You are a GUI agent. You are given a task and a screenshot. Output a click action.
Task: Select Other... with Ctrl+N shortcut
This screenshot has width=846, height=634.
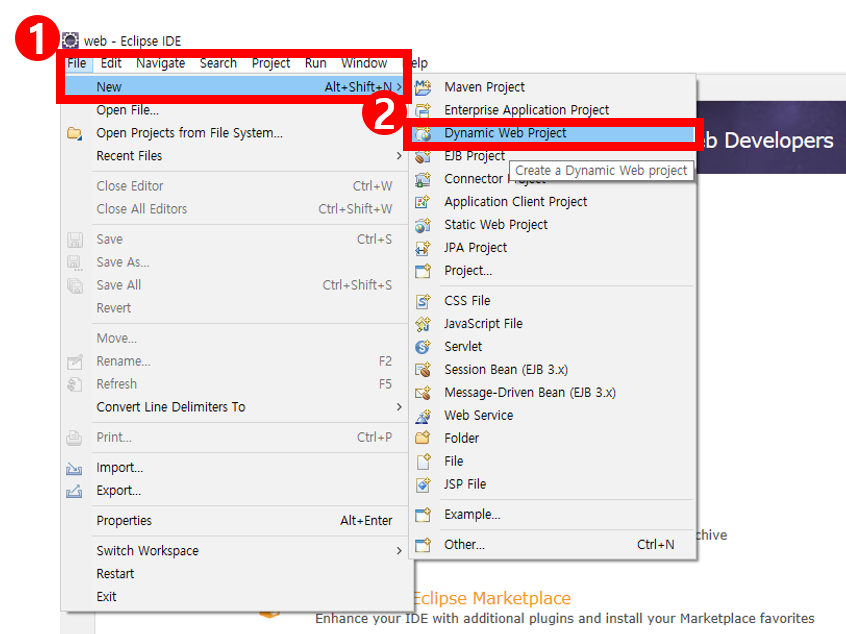(x=552, y=544)
